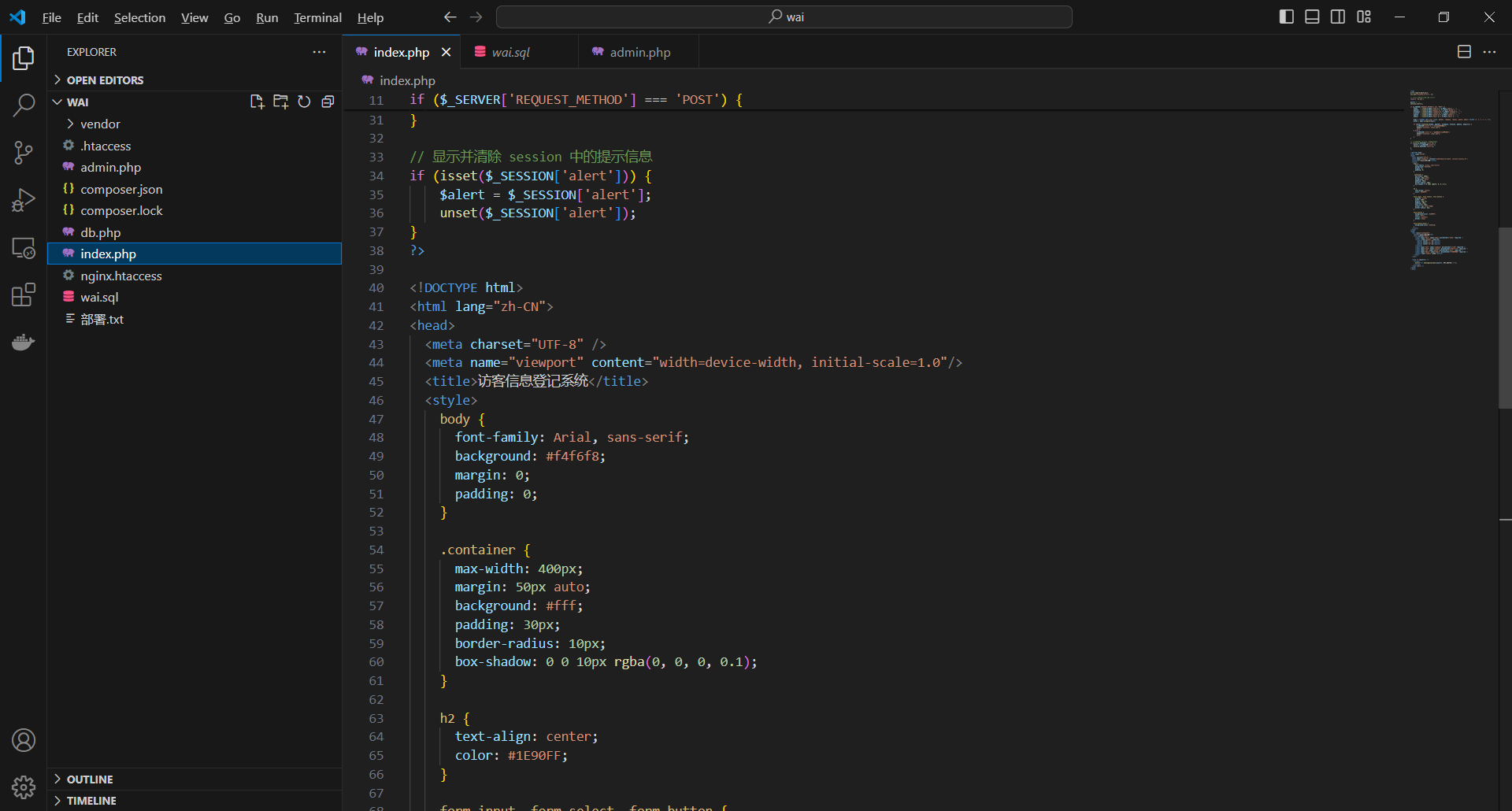Customize layout icon in title bar
The height and width of the screenshot is (811, 1512).
pos(1364,17)
